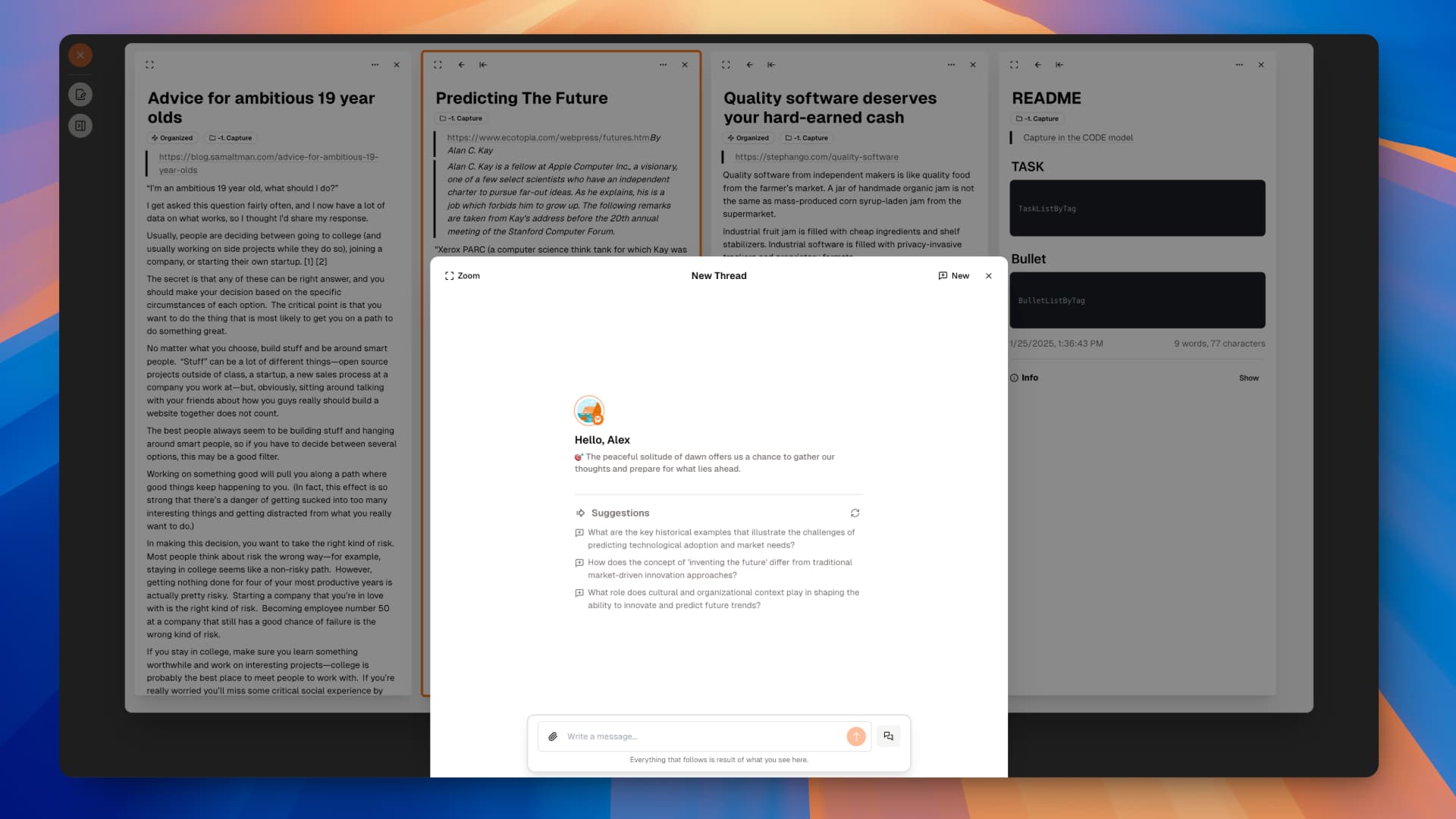Viewport: 1456px width, 819px height.
Task: Click the stack/layers icon on left rail
Action: coord(82,125)
